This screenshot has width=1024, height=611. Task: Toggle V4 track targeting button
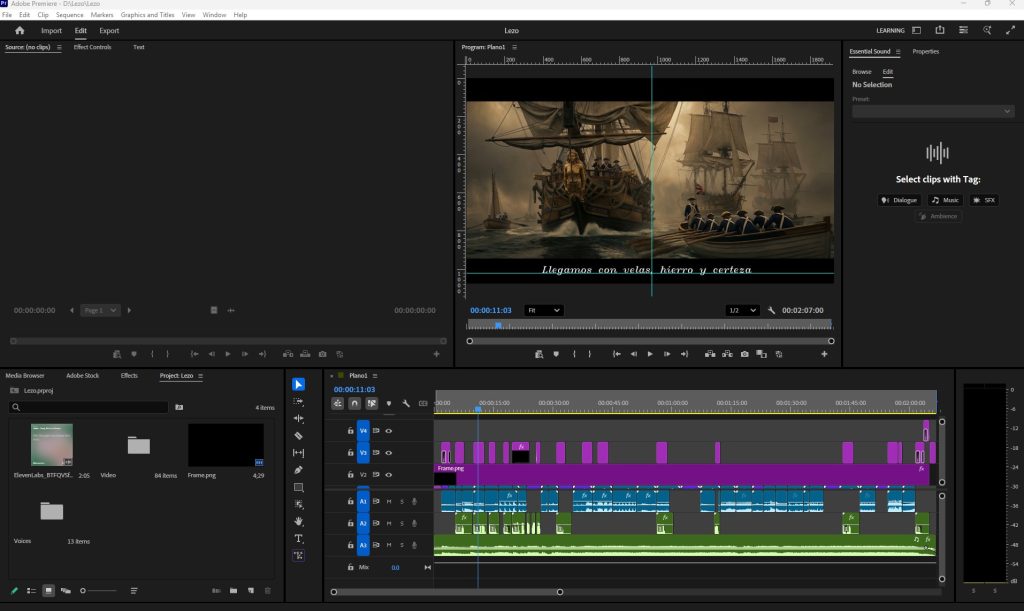363,431
